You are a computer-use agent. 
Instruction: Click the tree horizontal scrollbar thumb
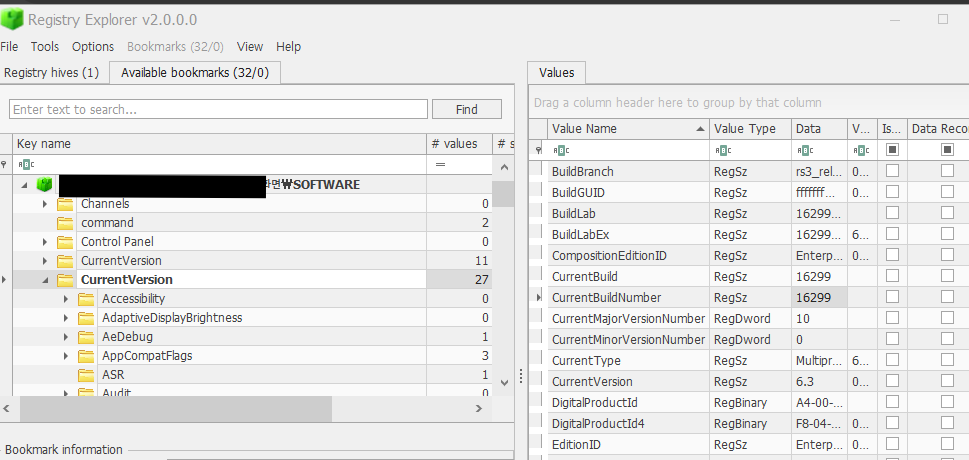coord(176,409)
